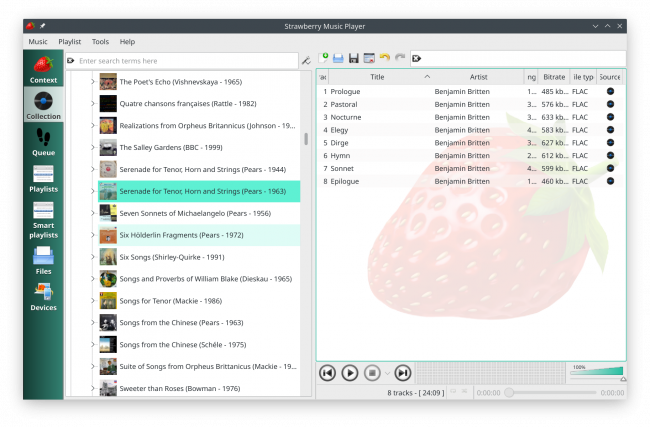Open the Smart playlists panel

43,216
